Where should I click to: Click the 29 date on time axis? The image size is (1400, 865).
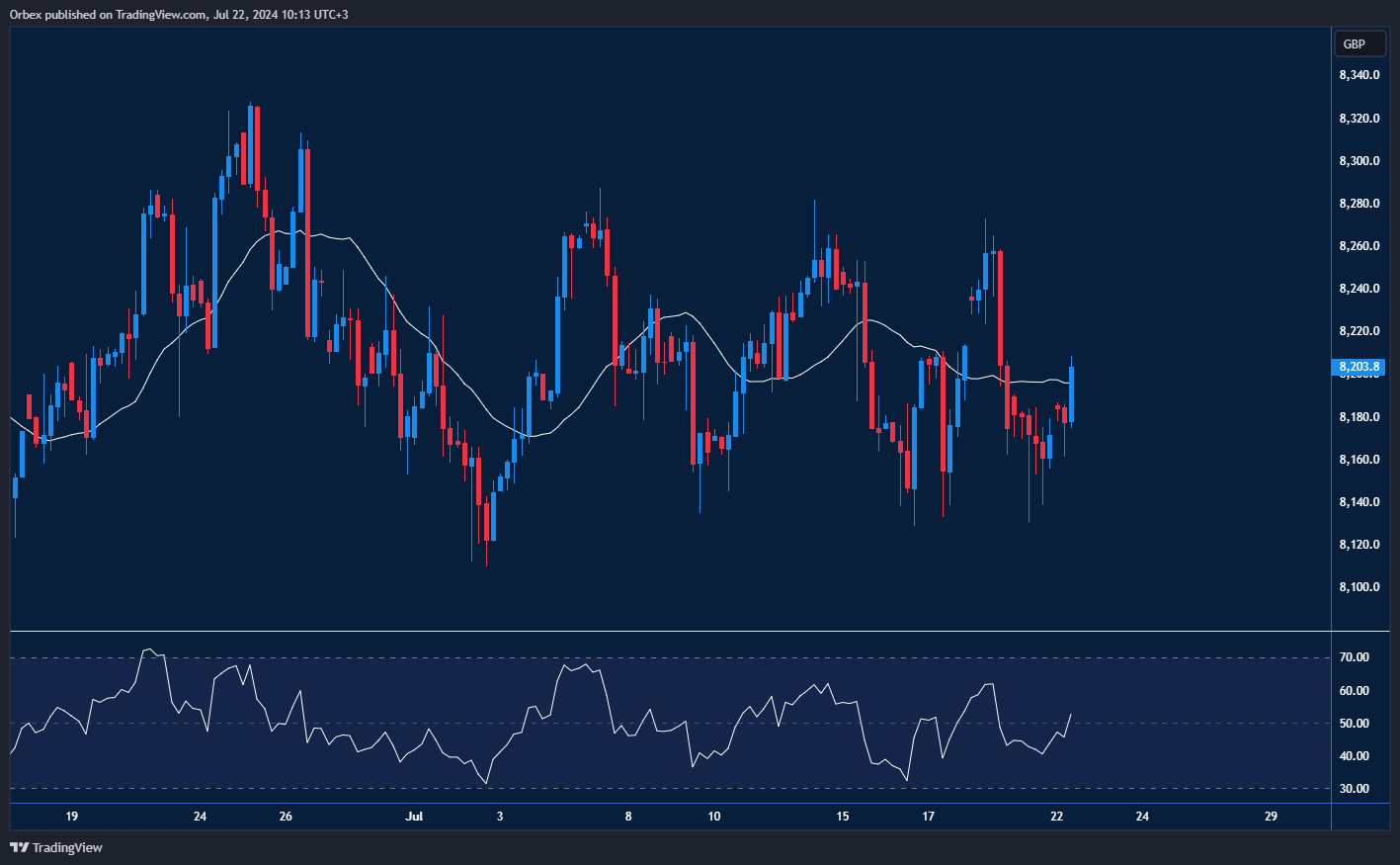coord(1271,817)
